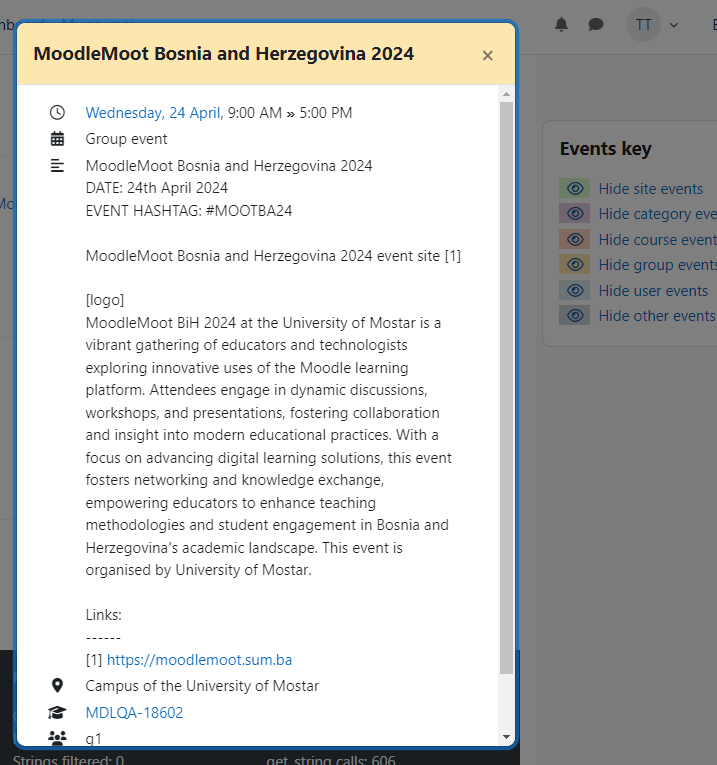Click Strings filtered: 0 footer text
The width and height of the screenshot is (717, 765).
pyautogui.click(x=68, y=759)
